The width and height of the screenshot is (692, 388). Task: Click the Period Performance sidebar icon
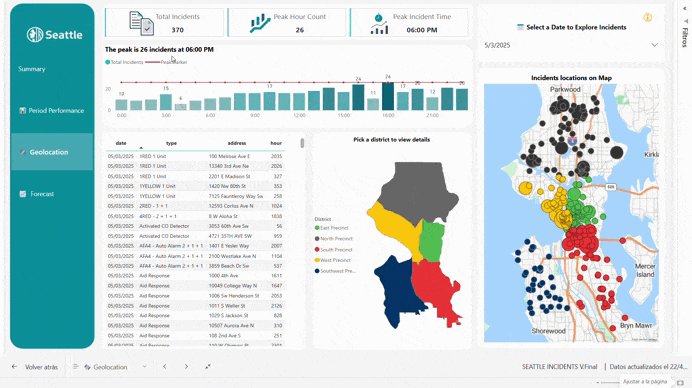[23, 110]
